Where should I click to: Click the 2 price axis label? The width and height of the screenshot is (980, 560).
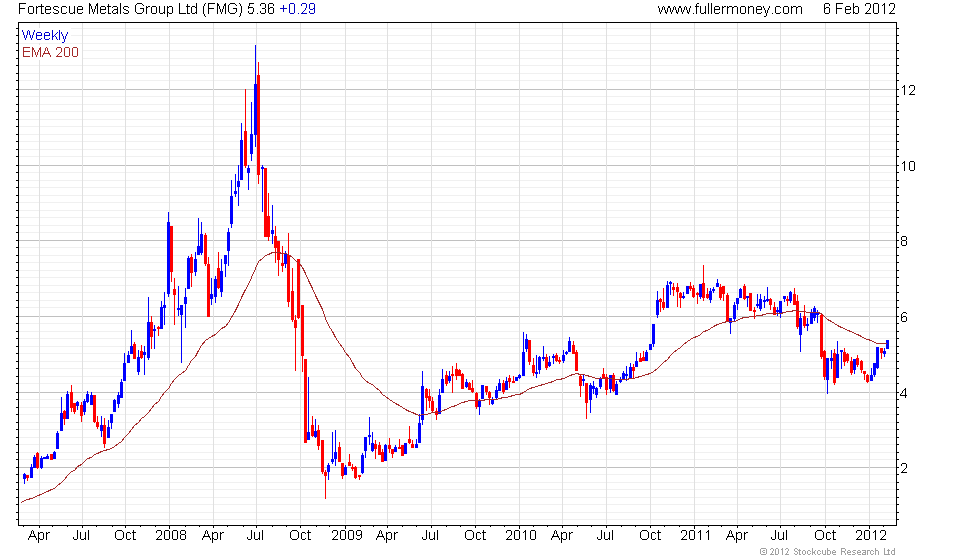[904, 468]
